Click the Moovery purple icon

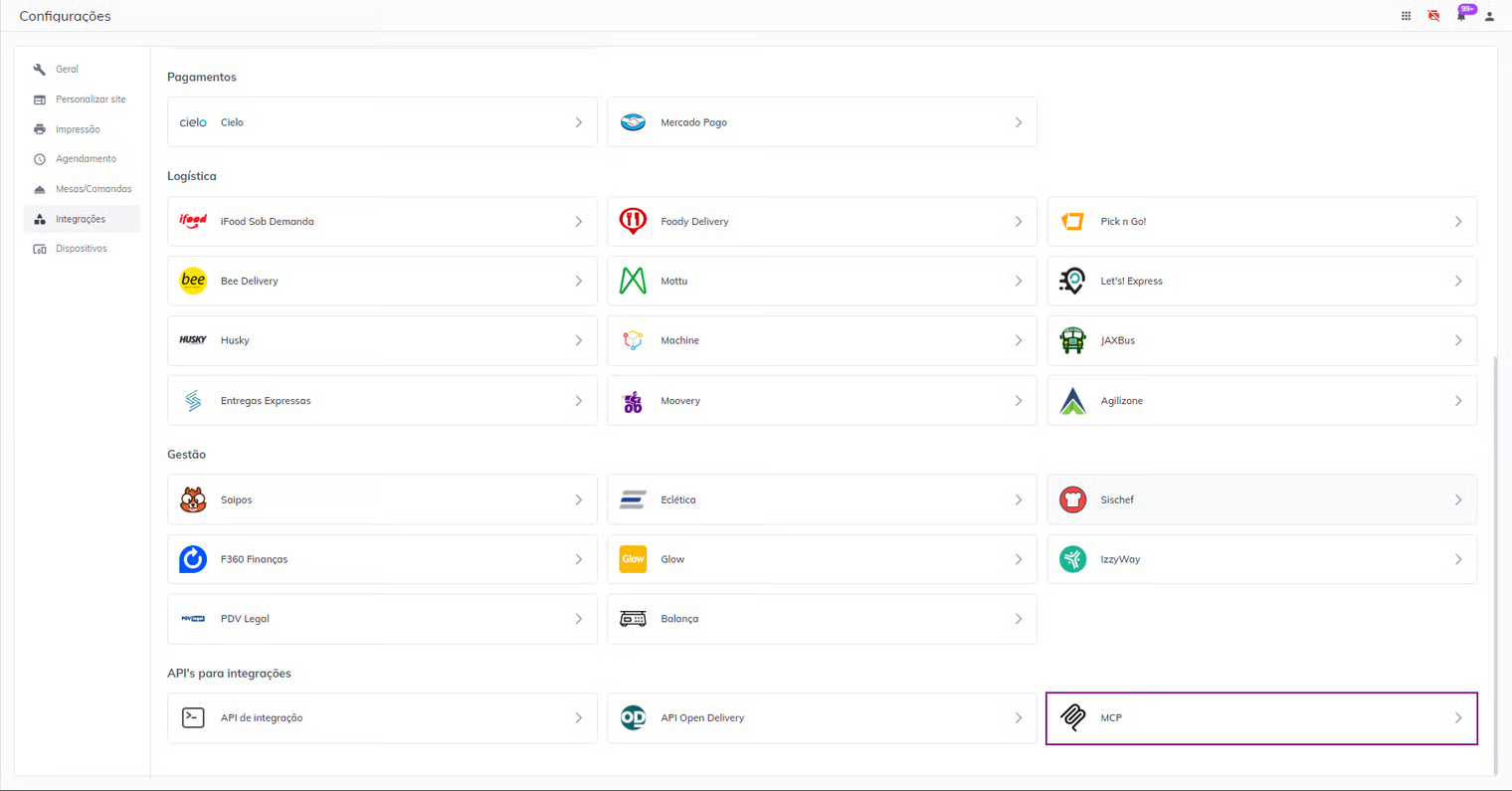click(x=633, y=401)
